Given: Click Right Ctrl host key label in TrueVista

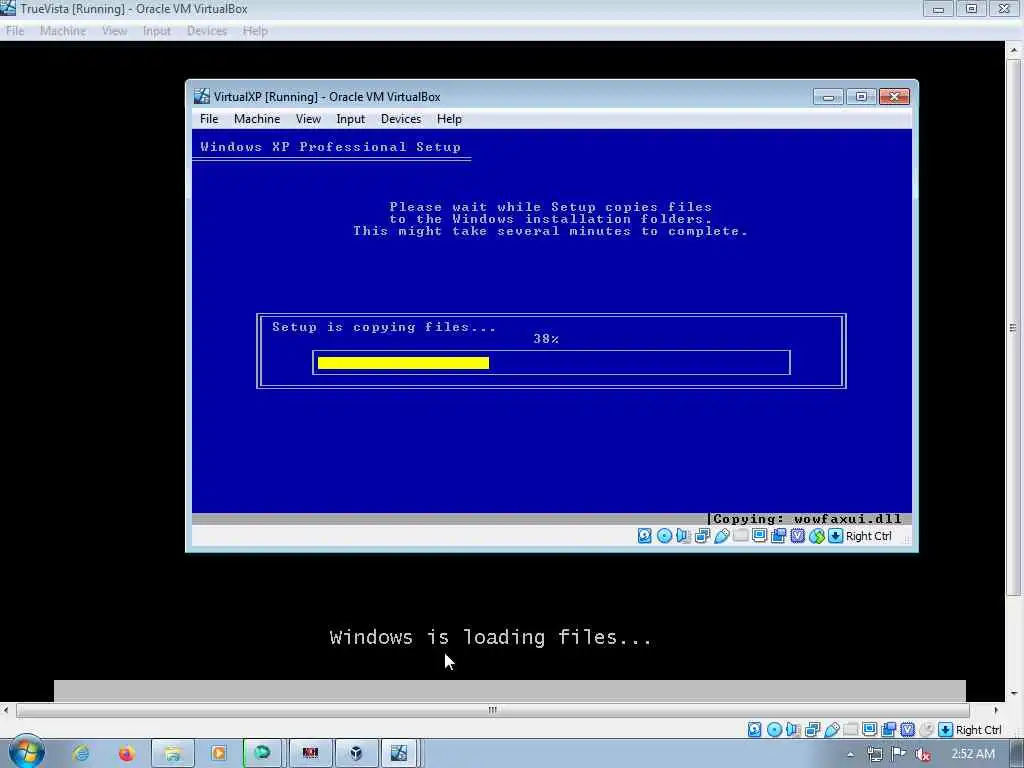Looking at the screenshot, I should click(978, 730).
